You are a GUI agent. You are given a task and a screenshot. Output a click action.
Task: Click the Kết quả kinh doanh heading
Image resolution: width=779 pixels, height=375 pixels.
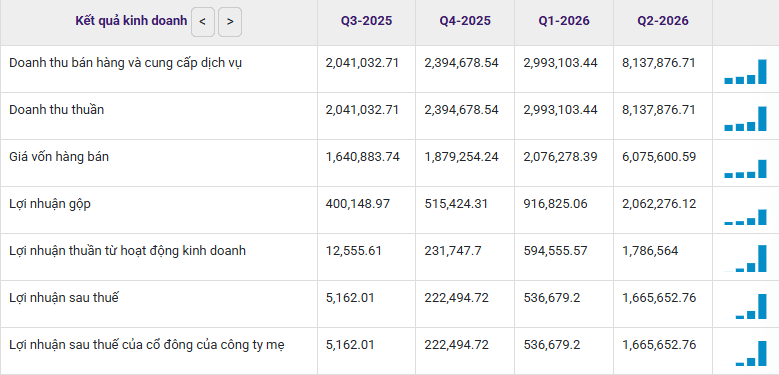pyautogui.click(x=131, y=21)
